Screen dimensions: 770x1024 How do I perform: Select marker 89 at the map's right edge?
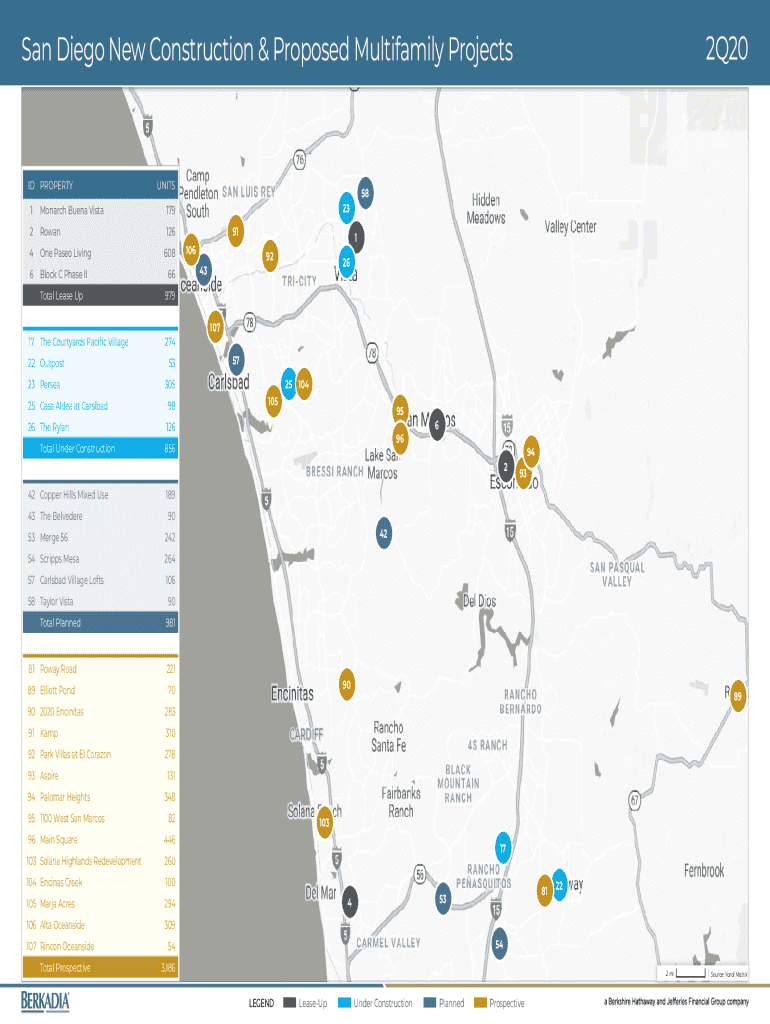pos(737,696)
